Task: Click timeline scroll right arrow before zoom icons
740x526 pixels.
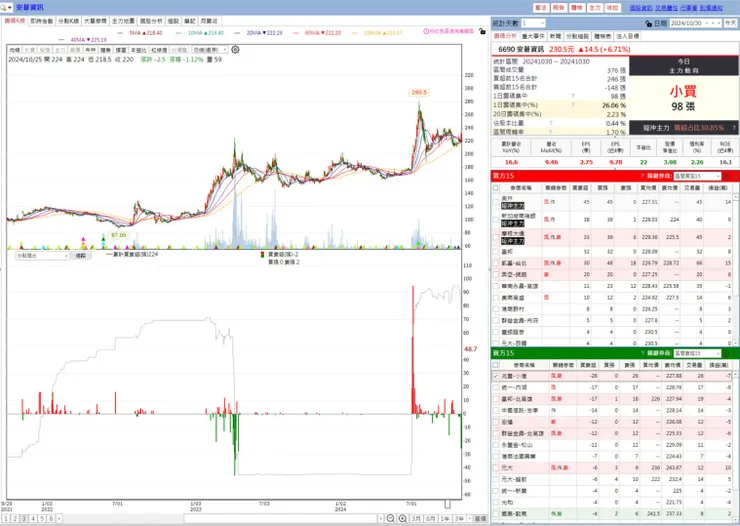Action: [x=381, y=518]
